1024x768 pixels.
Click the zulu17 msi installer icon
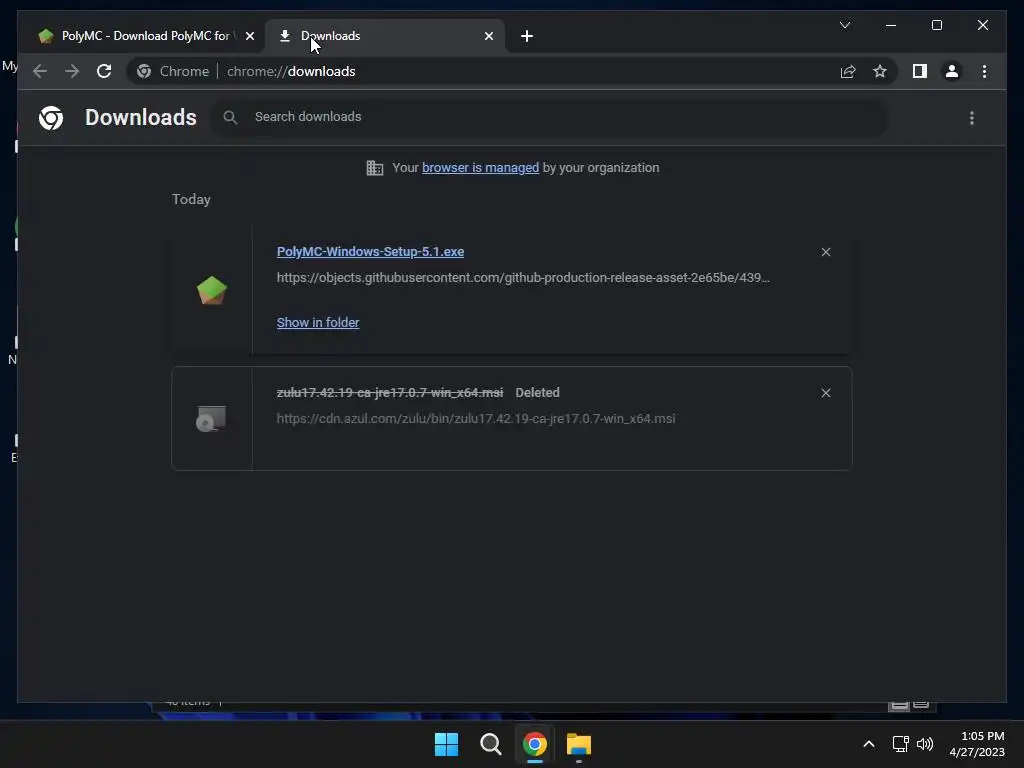212,419
